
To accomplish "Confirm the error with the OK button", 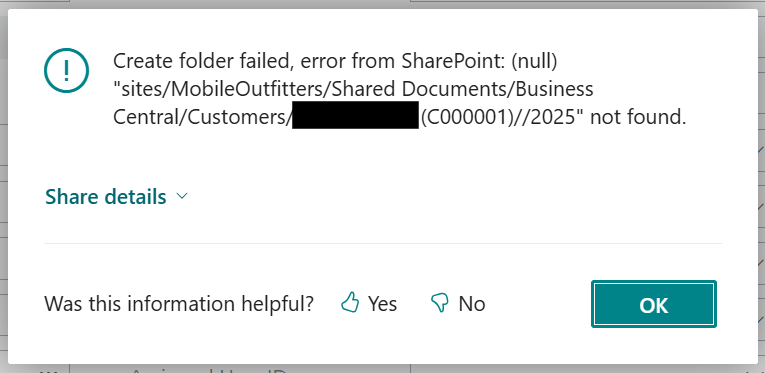I will (x=654, y=304).
